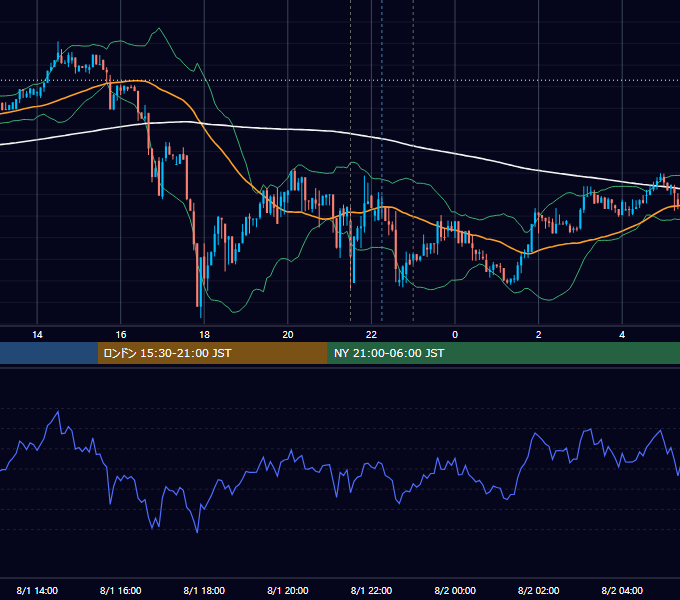
Task: Click the London 15:30-21:00 JST session bar
Action: [212, 353]
